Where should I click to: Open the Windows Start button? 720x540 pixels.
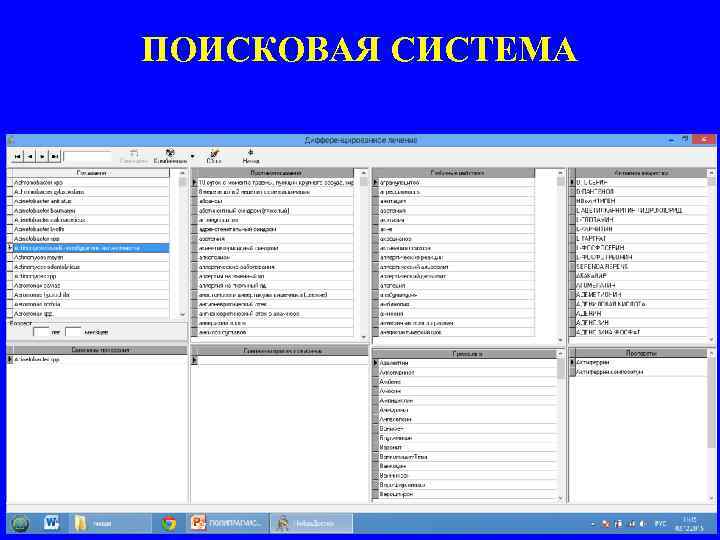click(20, 523)
